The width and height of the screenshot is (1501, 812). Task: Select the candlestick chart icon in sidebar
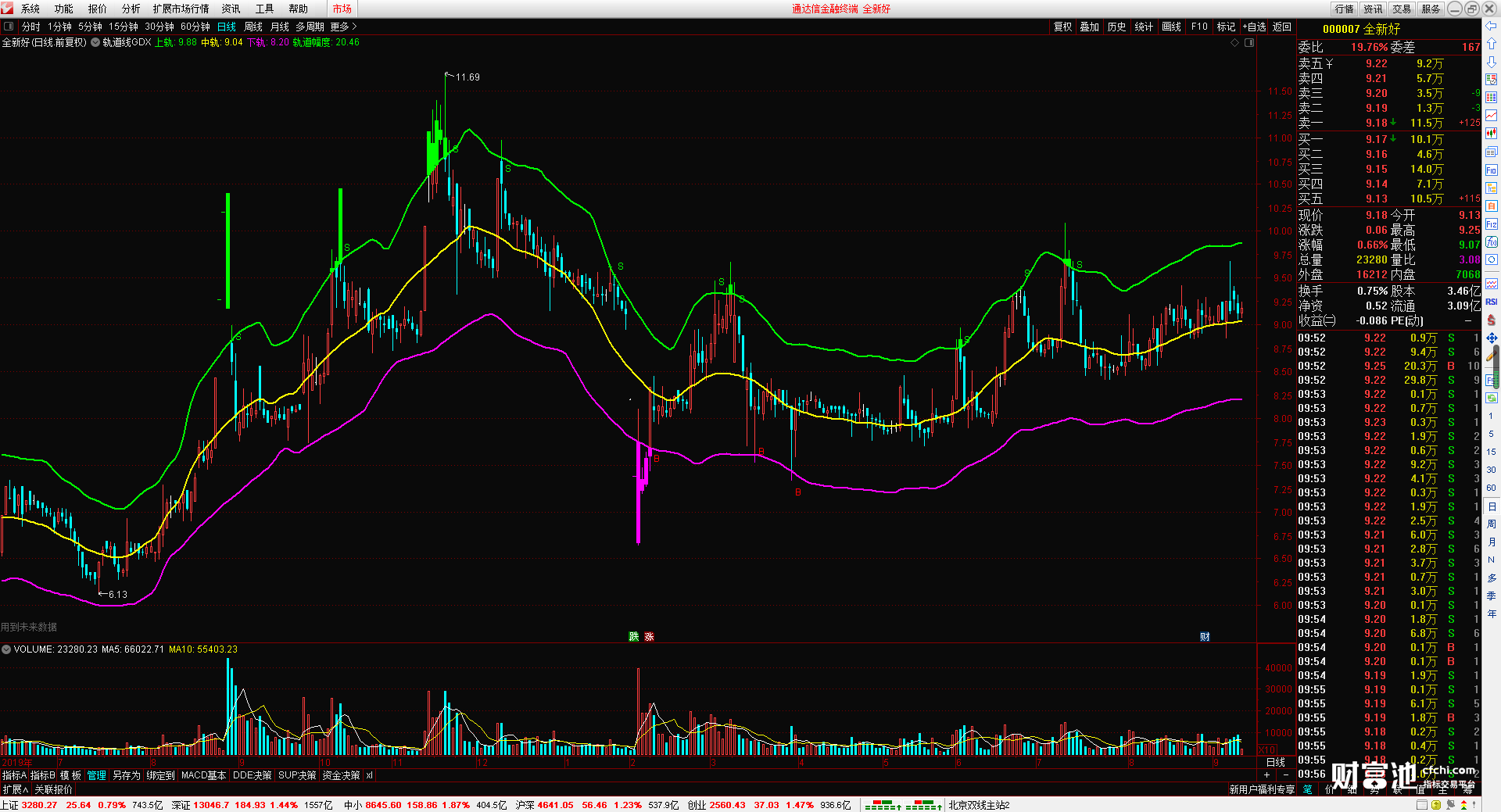(x=1492, y=134)
